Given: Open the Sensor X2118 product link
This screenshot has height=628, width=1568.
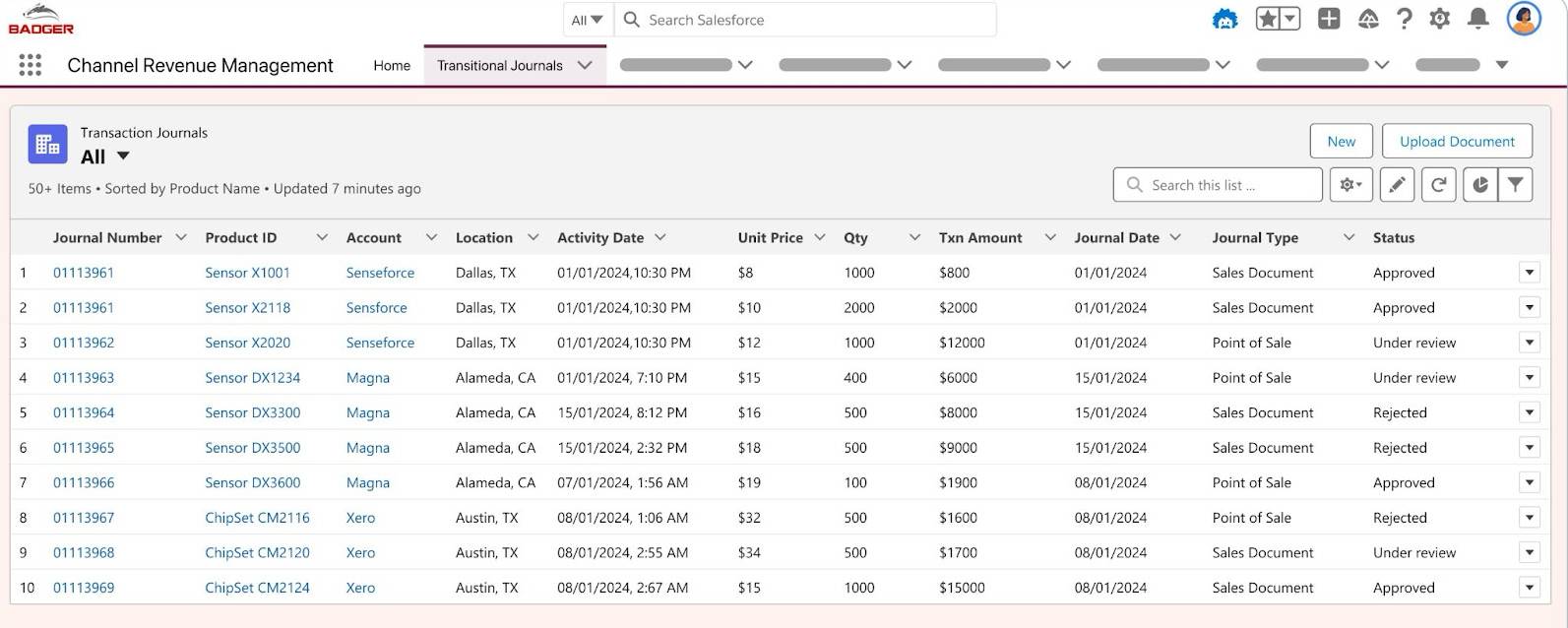Looking at the screenshot, I should pyautogui.click(x=248, y=308).
